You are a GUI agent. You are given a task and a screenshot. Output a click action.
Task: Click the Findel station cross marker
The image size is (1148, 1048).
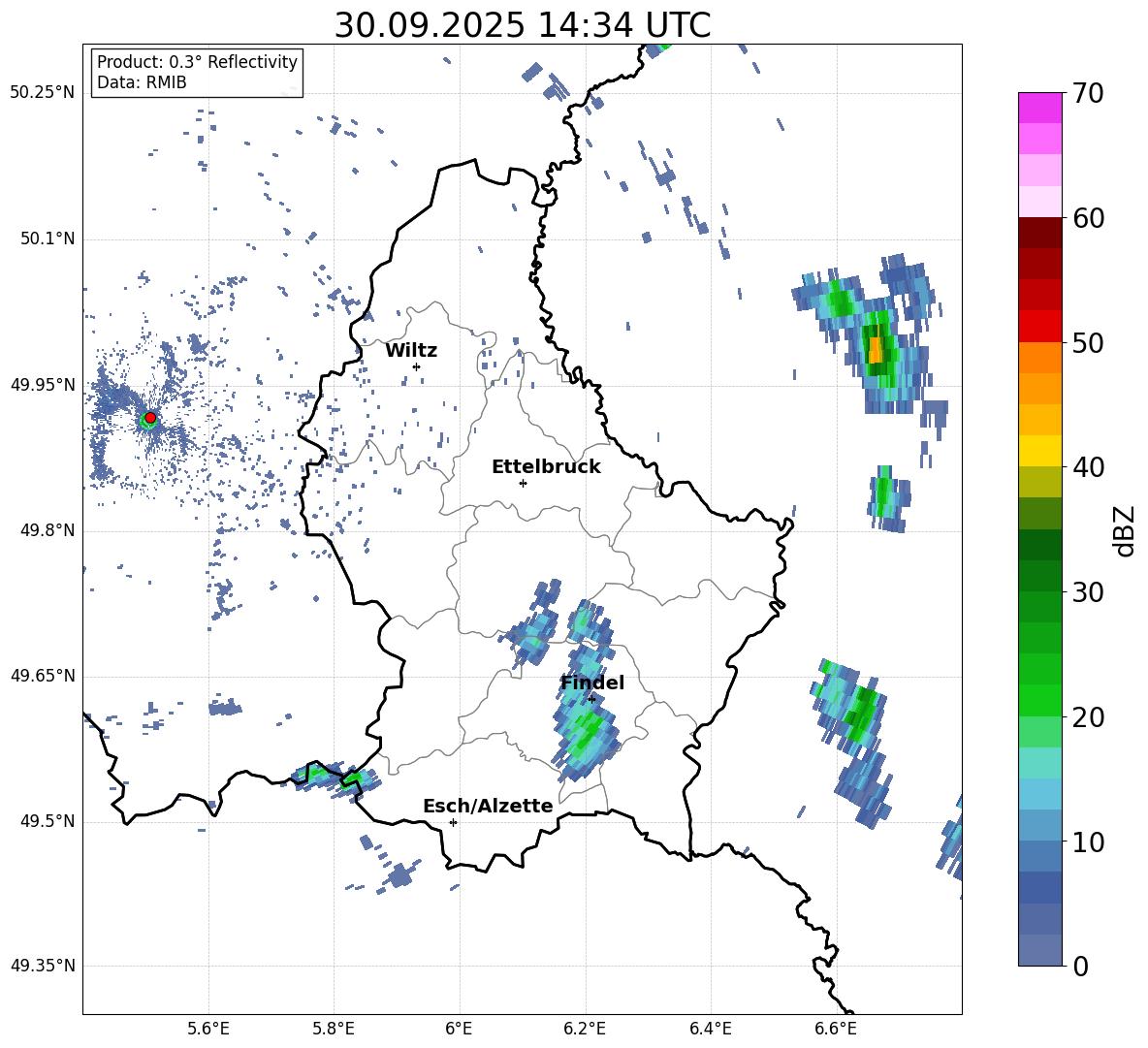(591, 699)
